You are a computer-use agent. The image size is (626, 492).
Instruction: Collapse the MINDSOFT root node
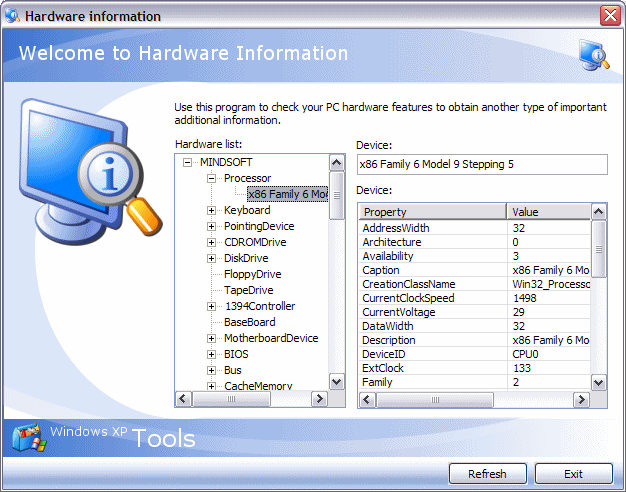[x=187, y=163]
